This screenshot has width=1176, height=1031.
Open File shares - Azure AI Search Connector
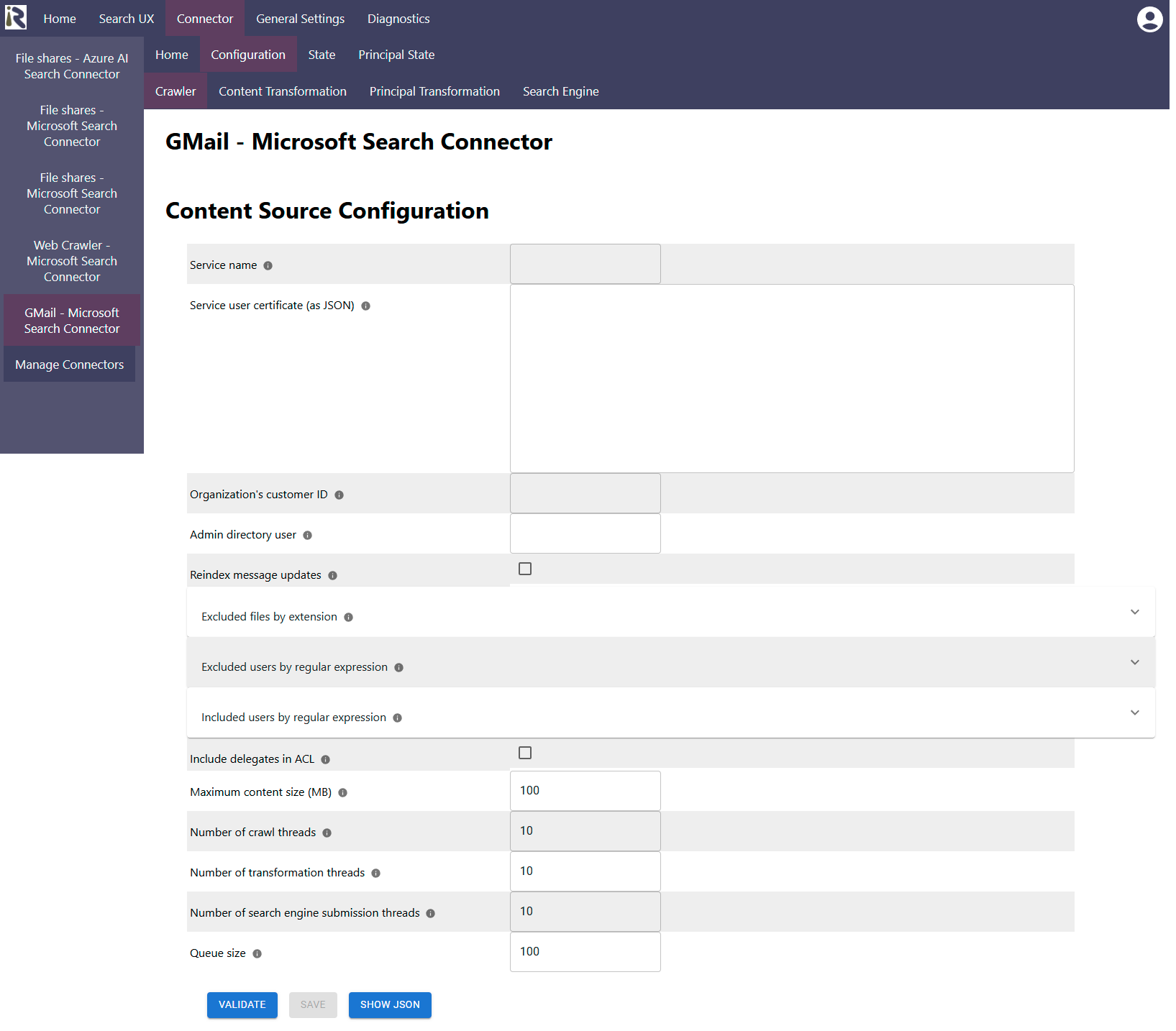72,66
